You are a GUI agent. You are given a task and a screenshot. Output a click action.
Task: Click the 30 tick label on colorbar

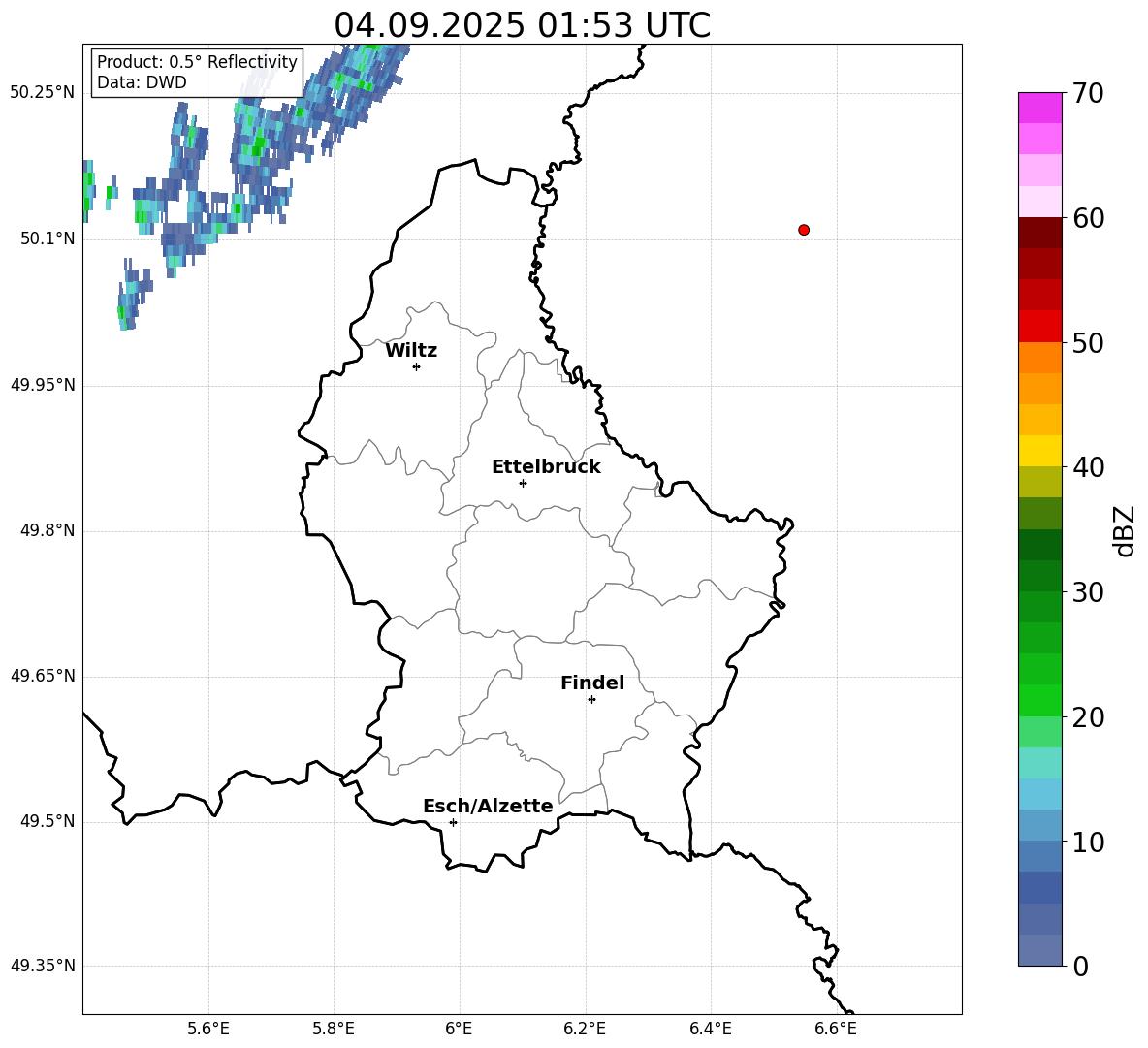click(x=1089, y=591)
